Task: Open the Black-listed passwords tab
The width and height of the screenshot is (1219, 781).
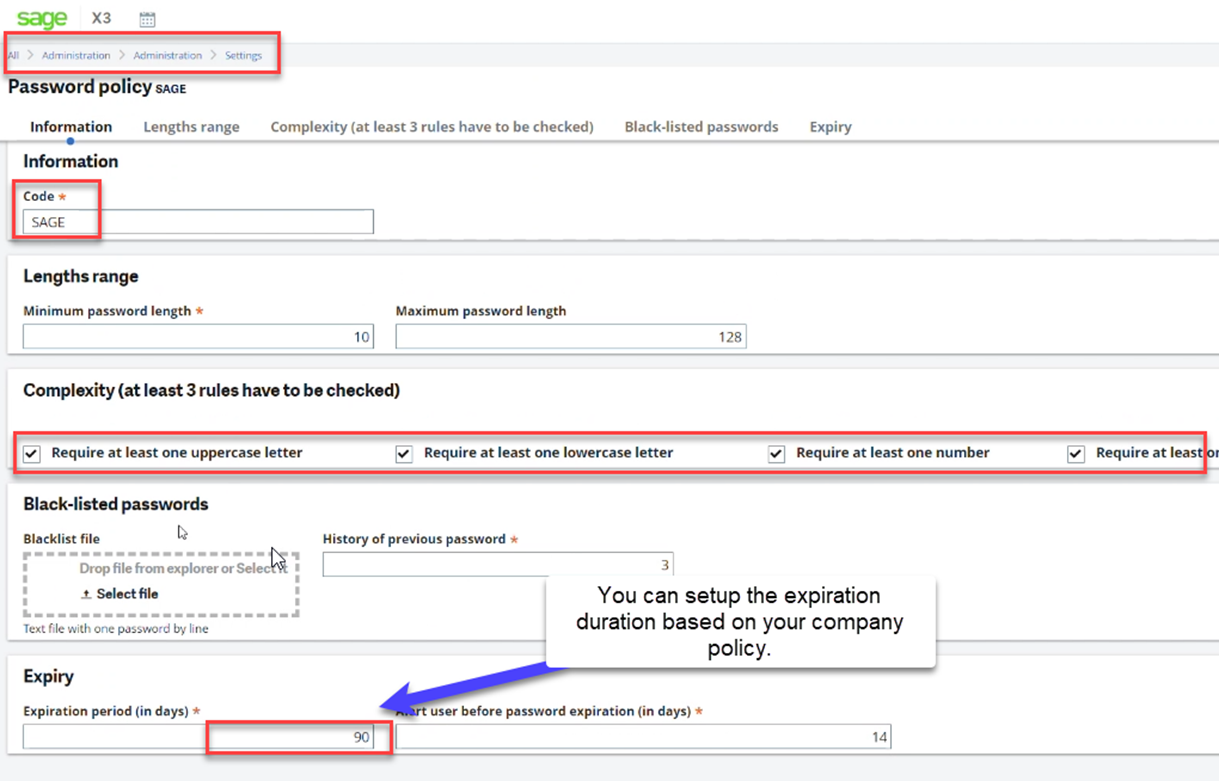Action: pyautogui.click(x=701, y=126)
